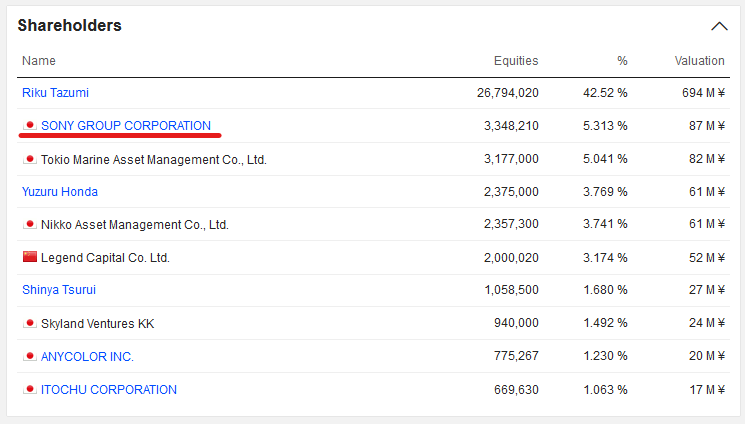
Task: Click the Shareholders panel title
Action: point(69,26)
